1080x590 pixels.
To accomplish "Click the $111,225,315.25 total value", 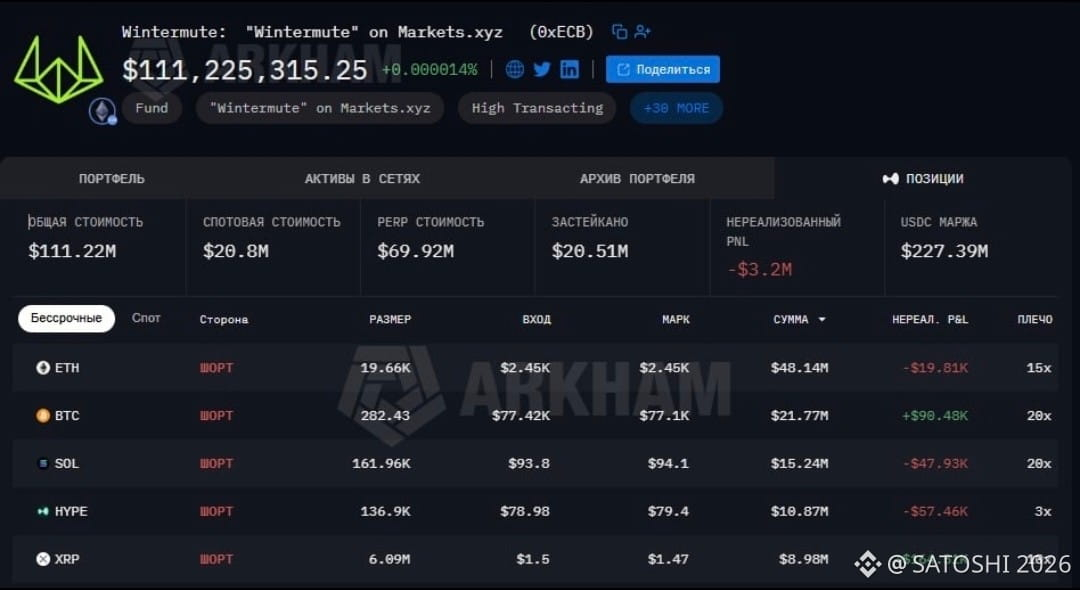I will coord(245,70).
